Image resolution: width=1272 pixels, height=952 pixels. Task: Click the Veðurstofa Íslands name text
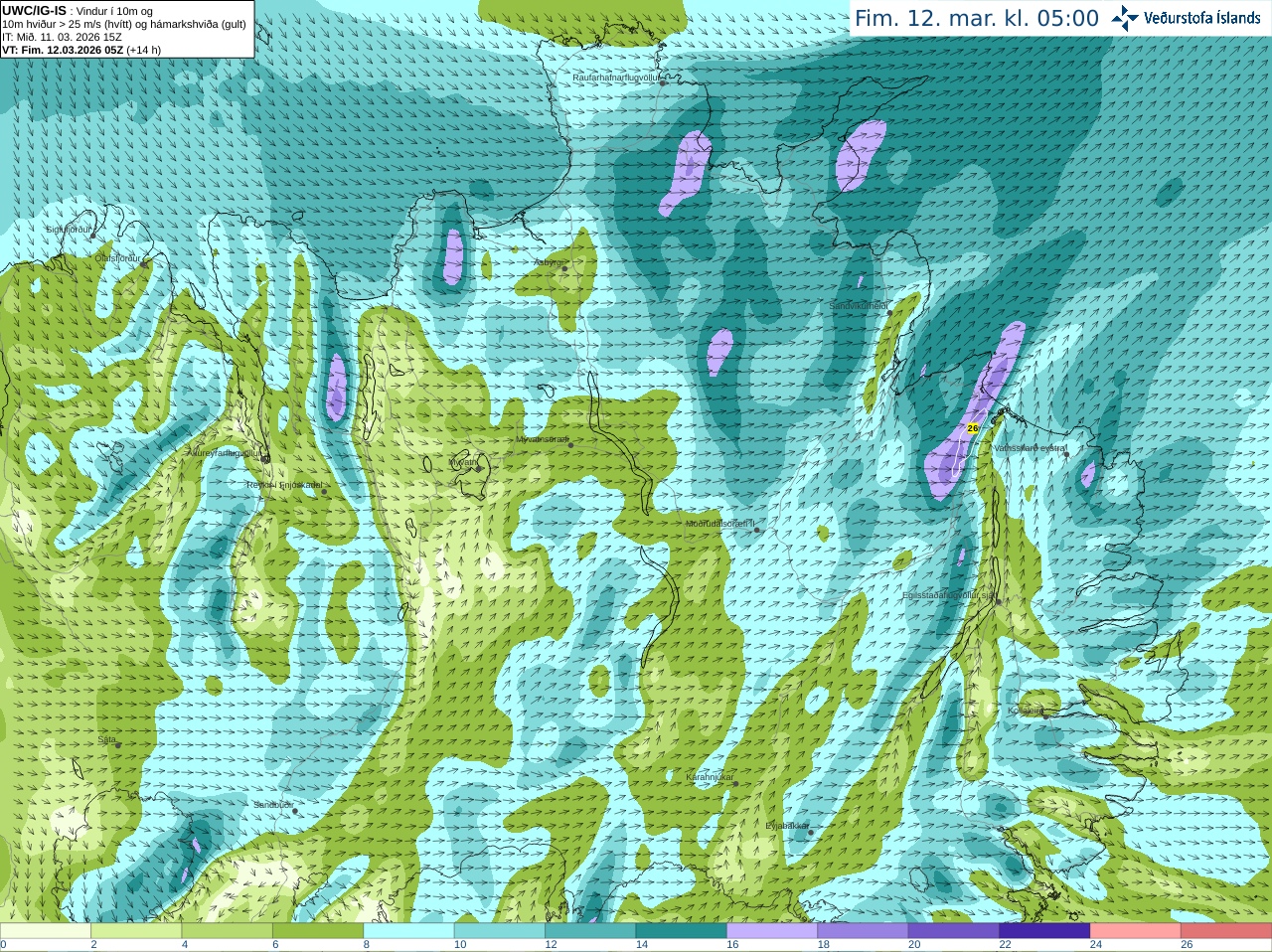1202,18
